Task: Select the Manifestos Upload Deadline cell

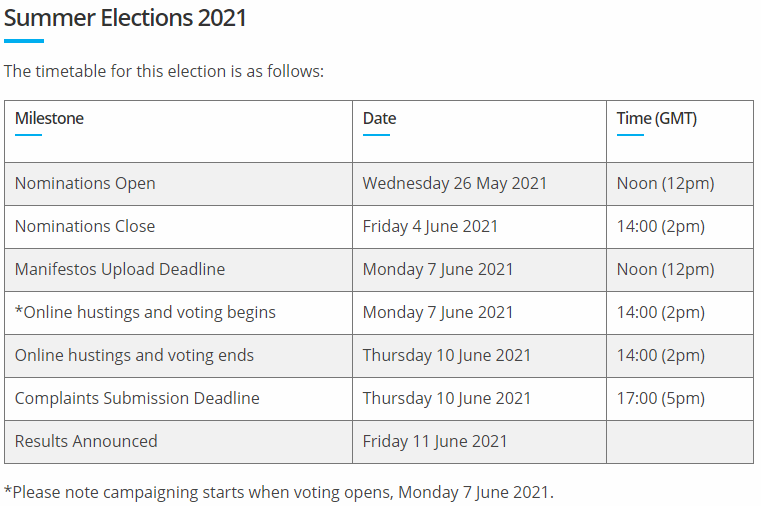Action: point(120,270)
